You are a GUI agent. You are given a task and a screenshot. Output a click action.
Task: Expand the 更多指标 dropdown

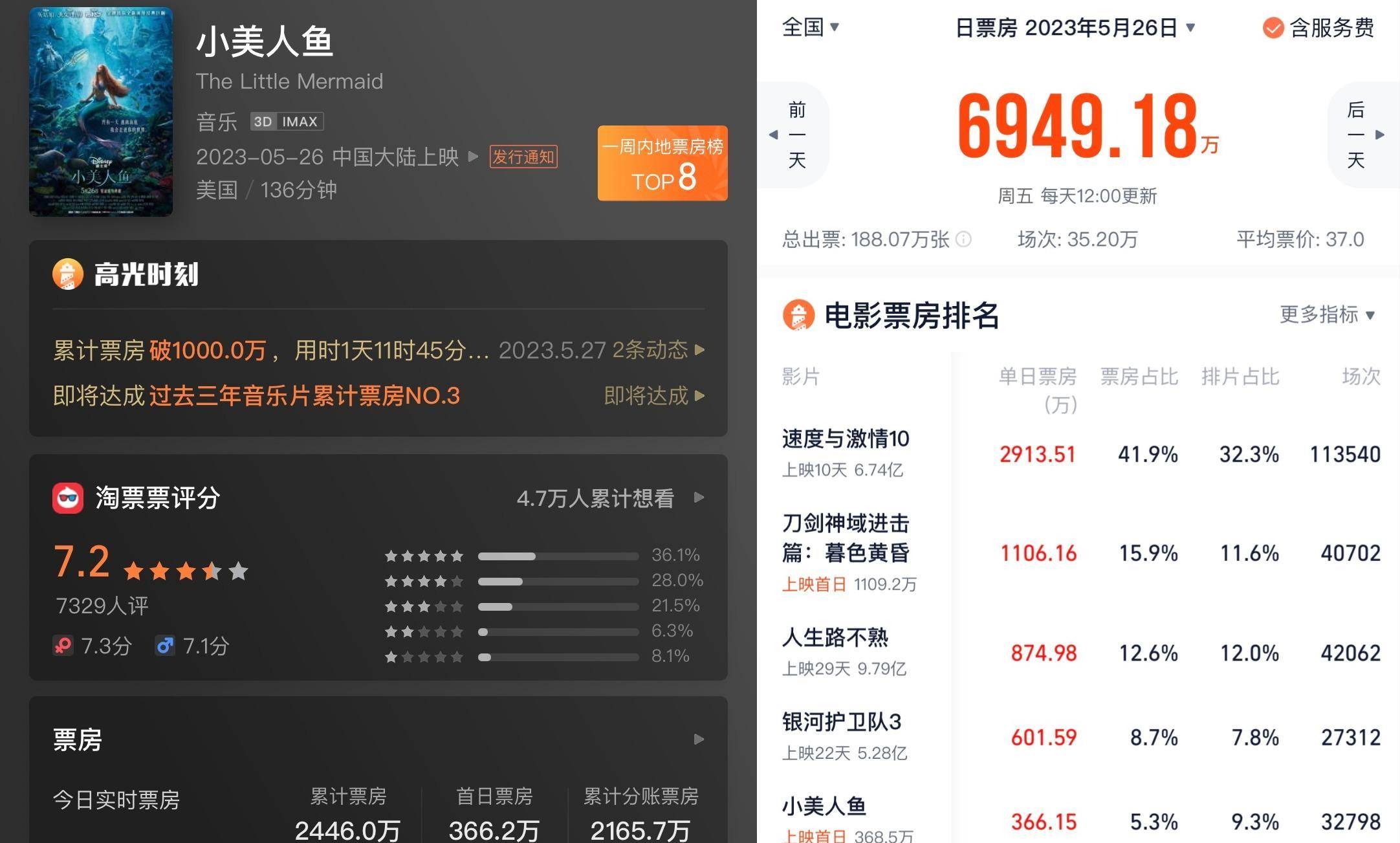click(1327, 315)
